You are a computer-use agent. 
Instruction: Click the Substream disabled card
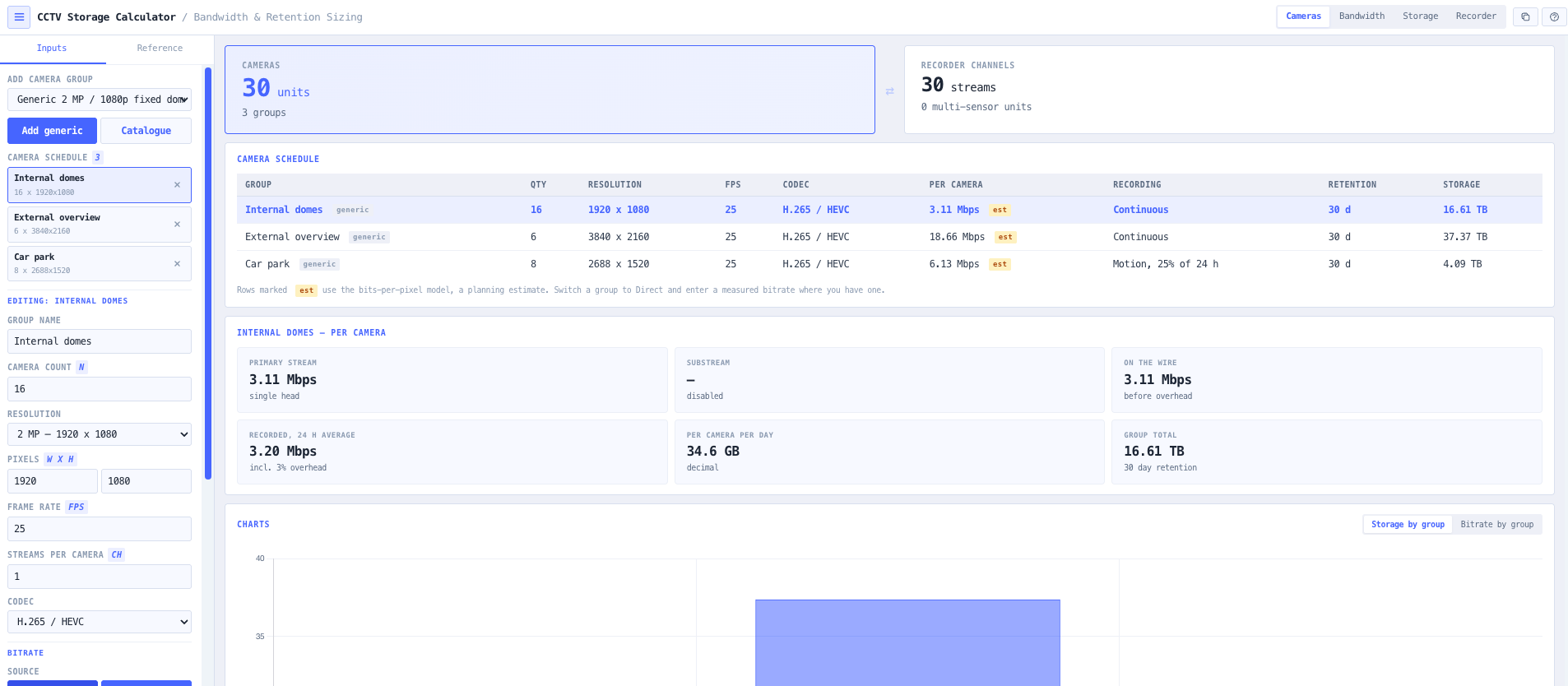point(889,380)
